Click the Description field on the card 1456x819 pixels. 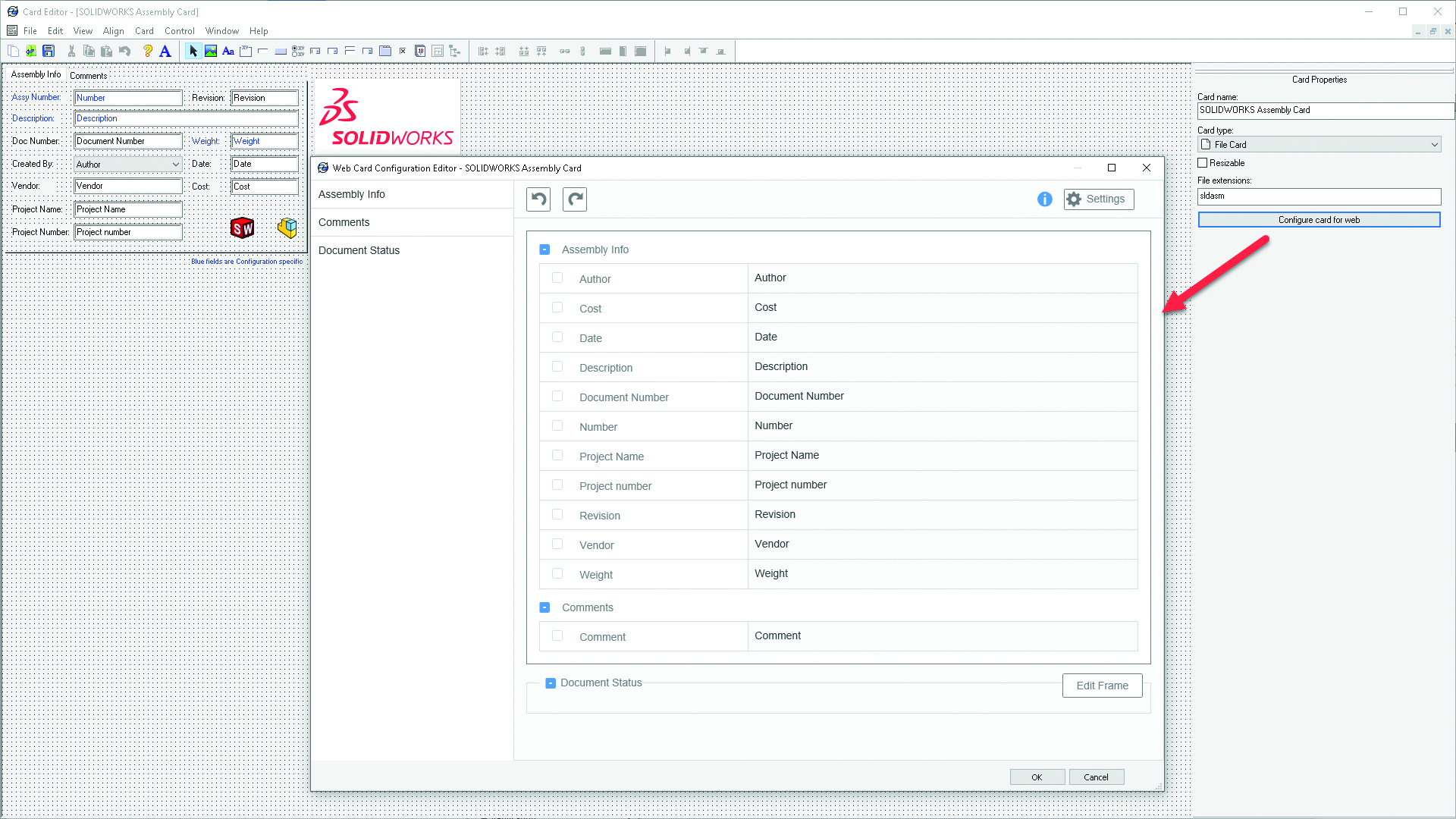(186, 118)
